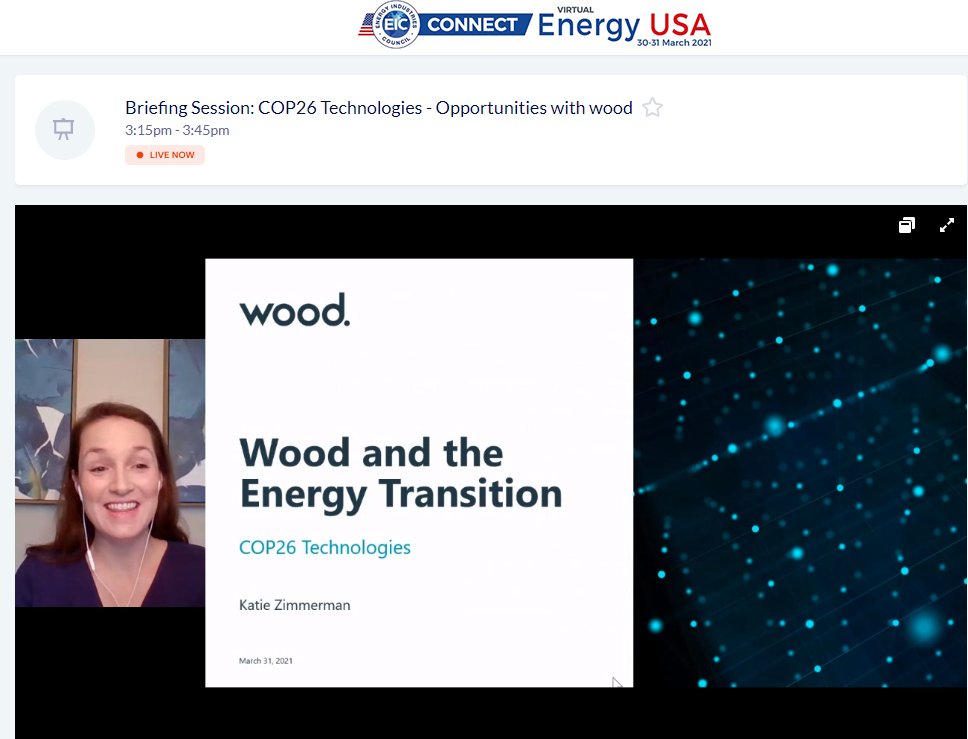The width and height of the screenshot is (968, 739).
Task: Click the 30-31 March 2021 event date
Action: [674, 43]
